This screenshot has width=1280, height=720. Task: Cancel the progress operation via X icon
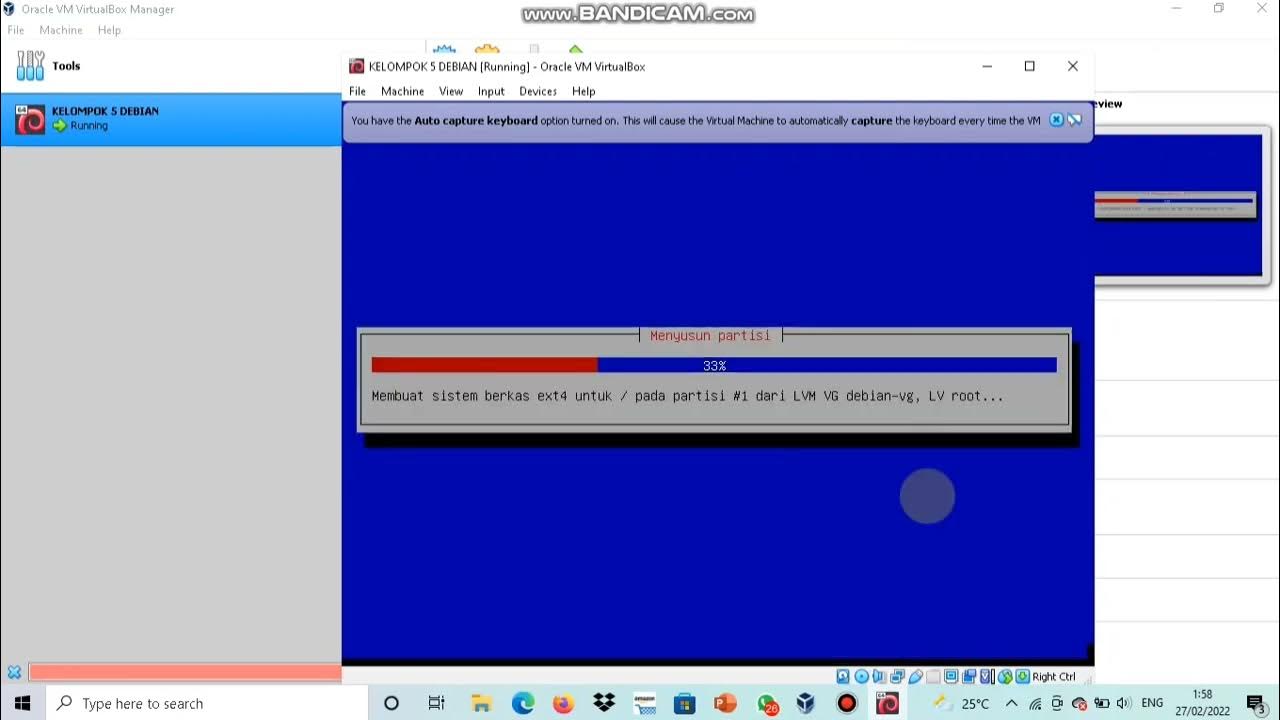tap(14, 673)
